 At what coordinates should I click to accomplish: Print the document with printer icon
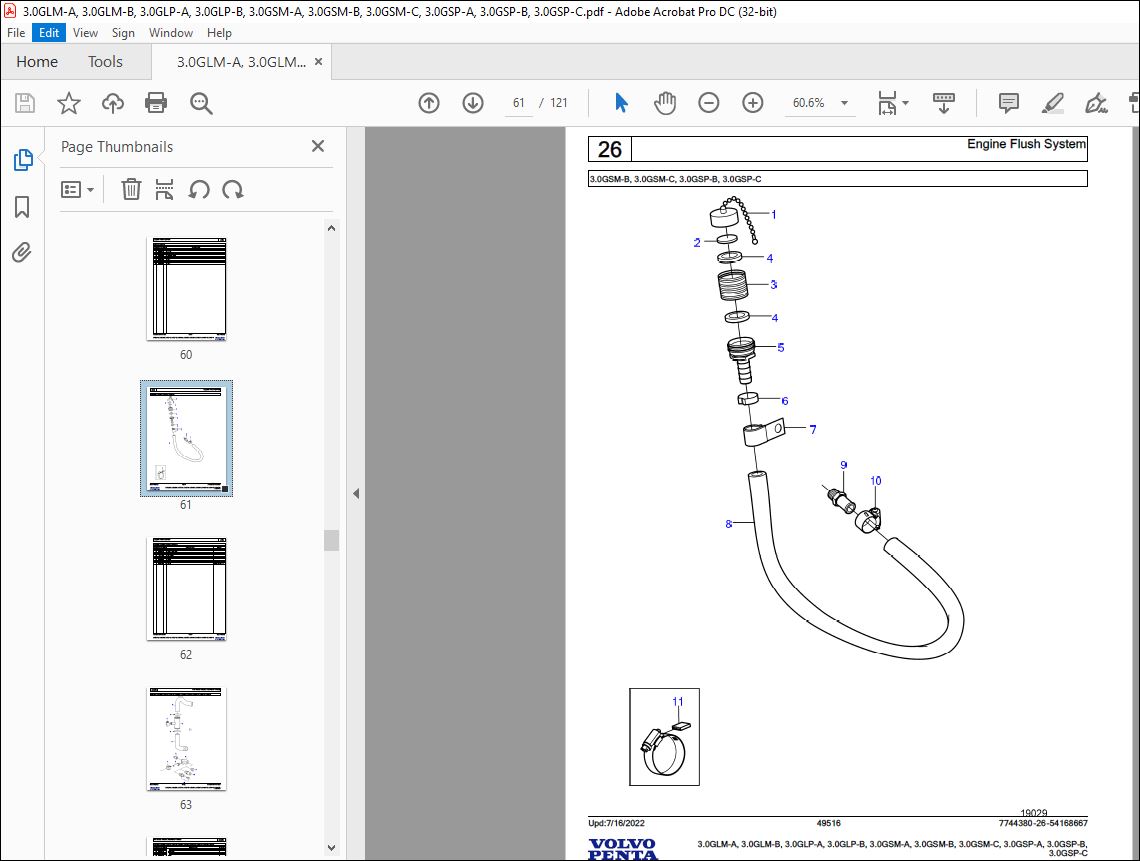156,103
